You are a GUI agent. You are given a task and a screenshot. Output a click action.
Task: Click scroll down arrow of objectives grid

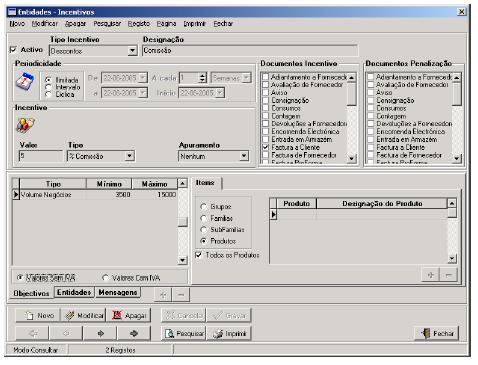(x=182, y=260)
